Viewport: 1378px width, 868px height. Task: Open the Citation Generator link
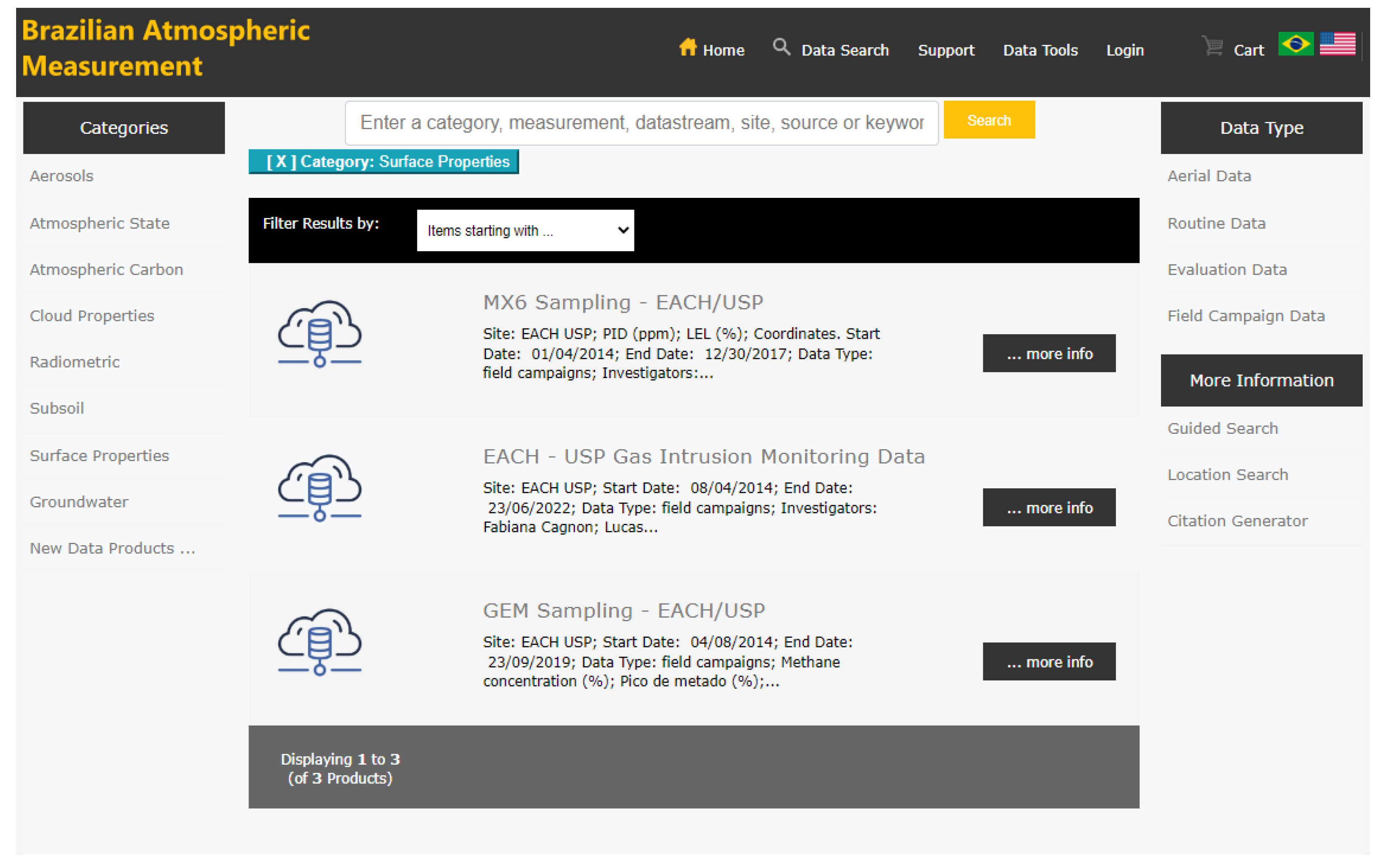(x=1237, y=521)
